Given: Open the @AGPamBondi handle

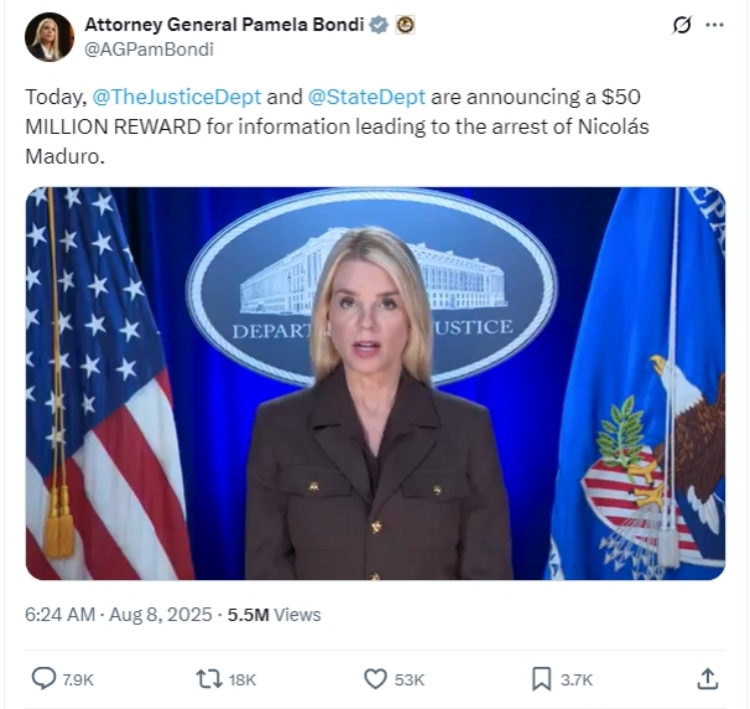Looking at the screenshot, I should 149,49.
